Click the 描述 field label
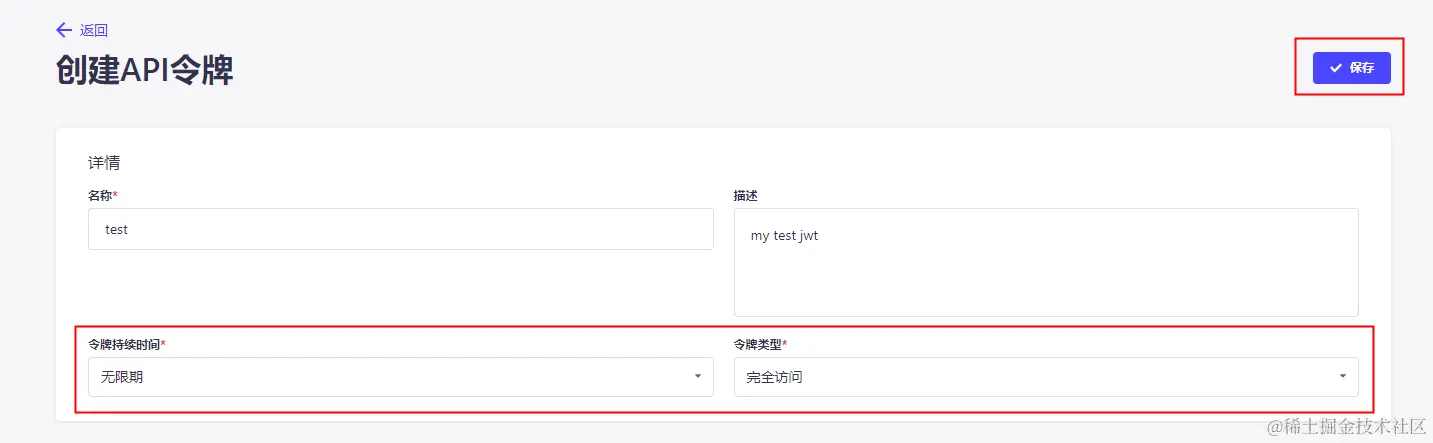This screenshot has height=443, width=1433. point(746,195)
